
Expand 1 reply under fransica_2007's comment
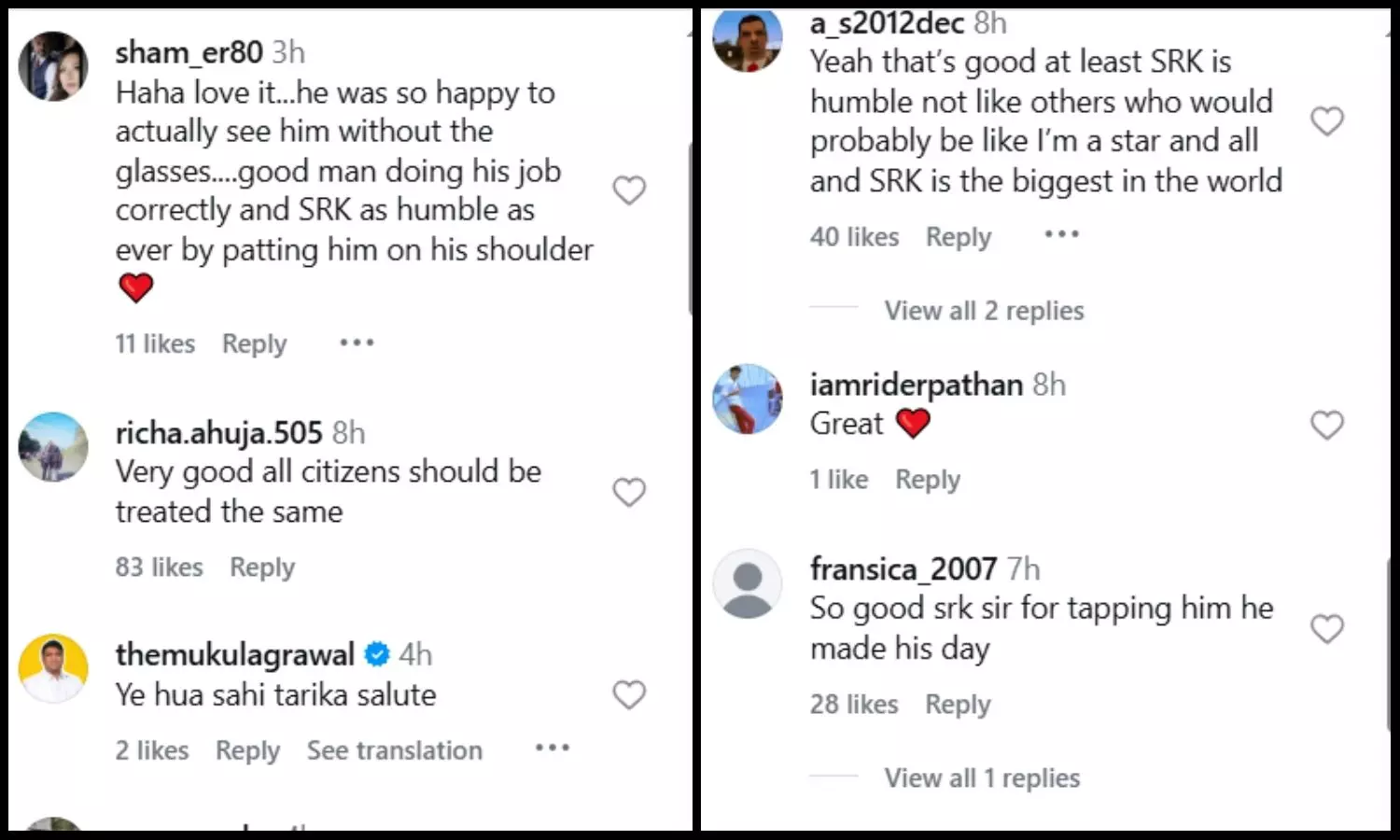[x=982, y=778]
